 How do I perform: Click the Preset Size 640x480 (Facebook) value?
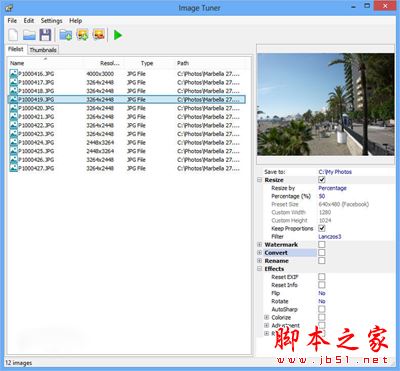[x=344, y=204]
